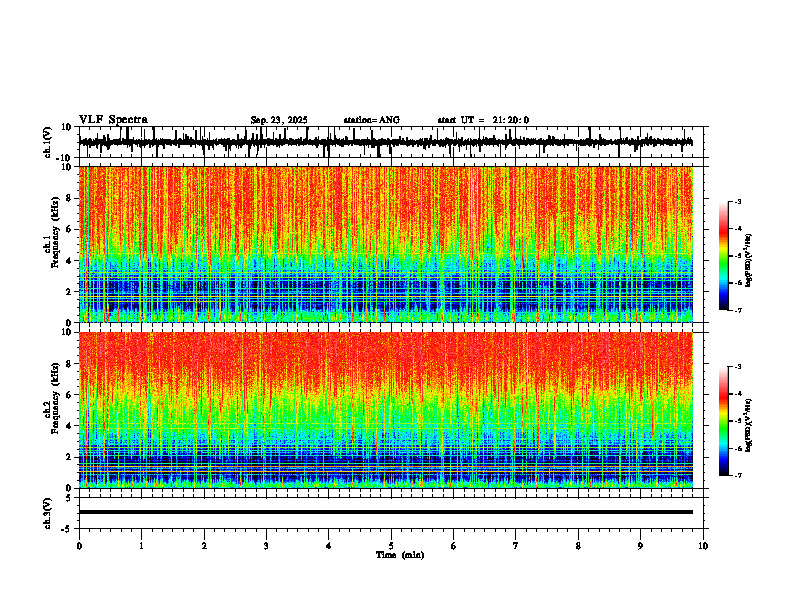Click the 'ch.3(V)' axis label
Image resolution: width=792 pixels, height=612 pixels.
pyautogui.click(x=48, y=514)
